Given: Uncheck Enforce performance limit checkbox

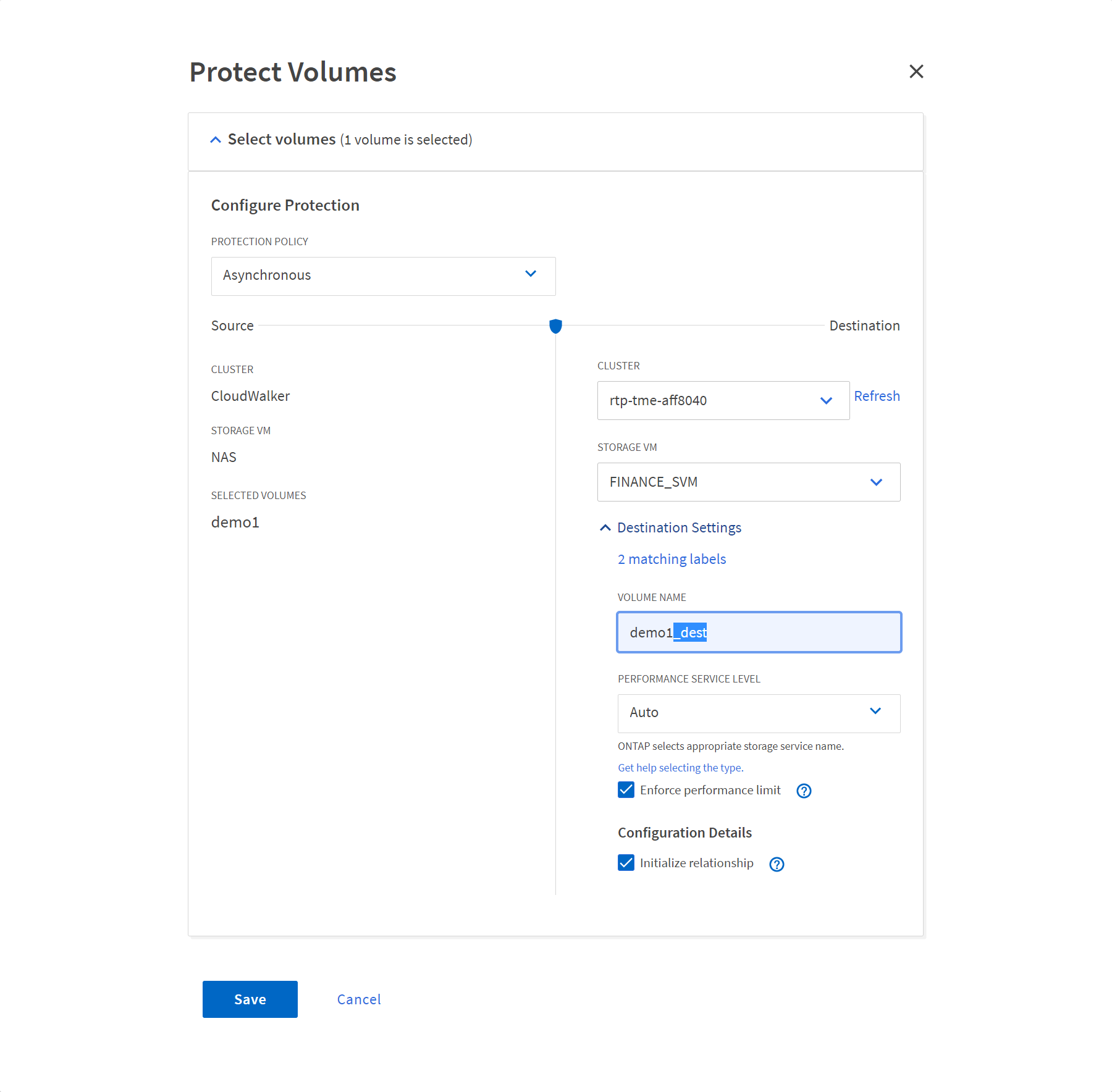Looking at the screenshot, I should [x=626, y=790].
